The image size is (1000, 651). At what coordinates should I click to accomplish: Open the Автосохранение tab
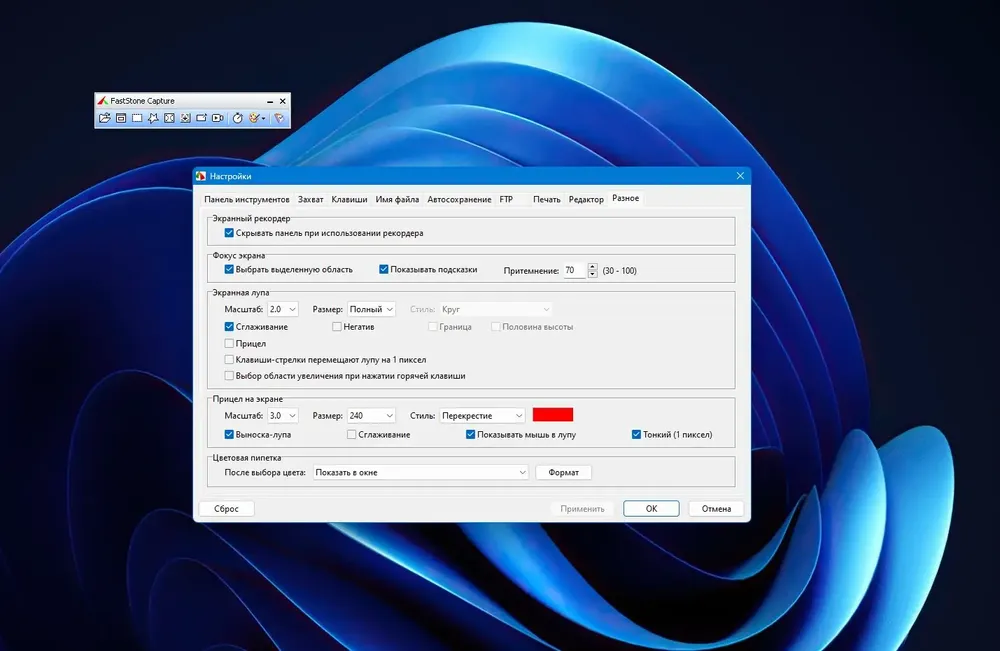click(x=459, y=200)
